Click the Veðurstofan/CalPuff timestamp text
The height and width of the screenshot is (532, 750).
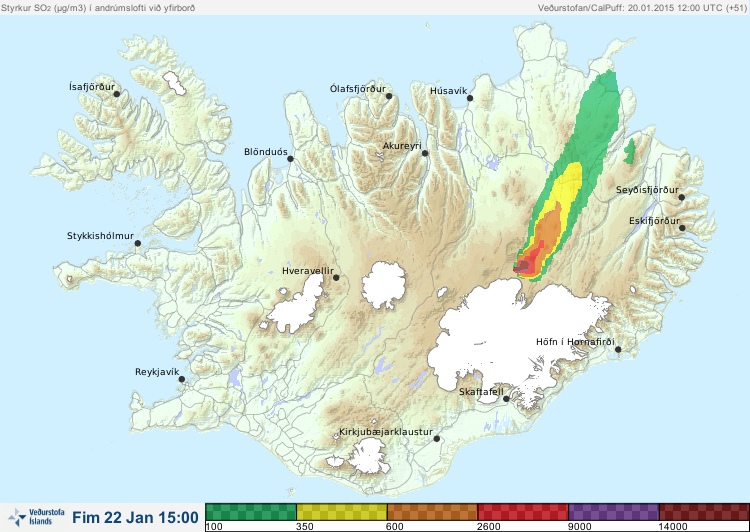[642, 8]
